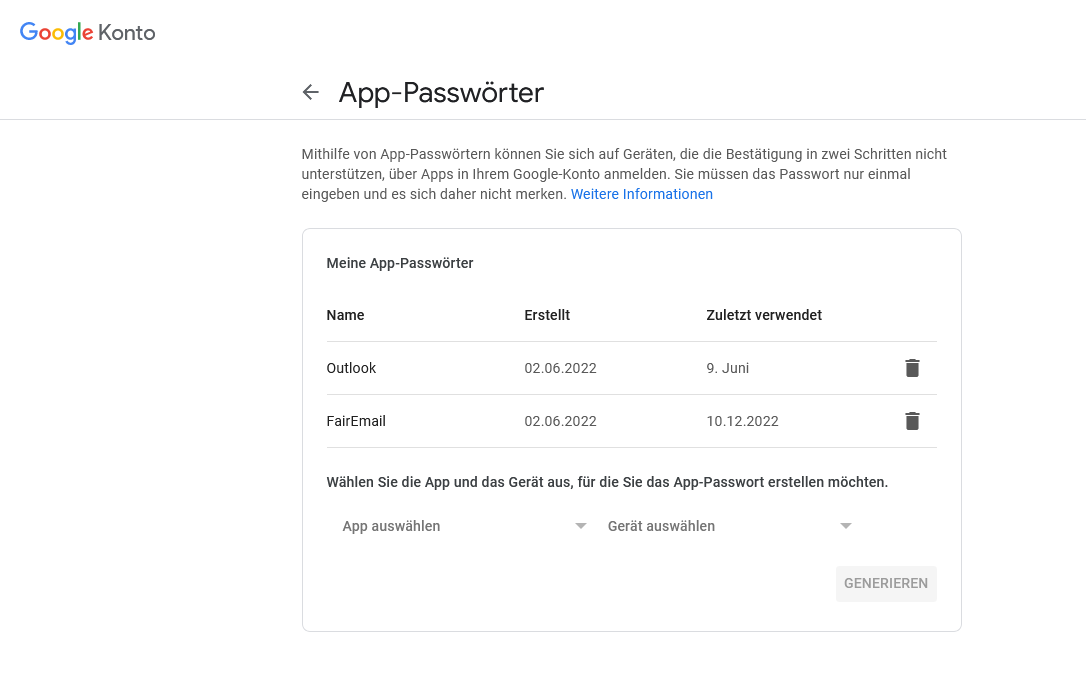Click the 'Erstellt' column header

coord(547,315)
